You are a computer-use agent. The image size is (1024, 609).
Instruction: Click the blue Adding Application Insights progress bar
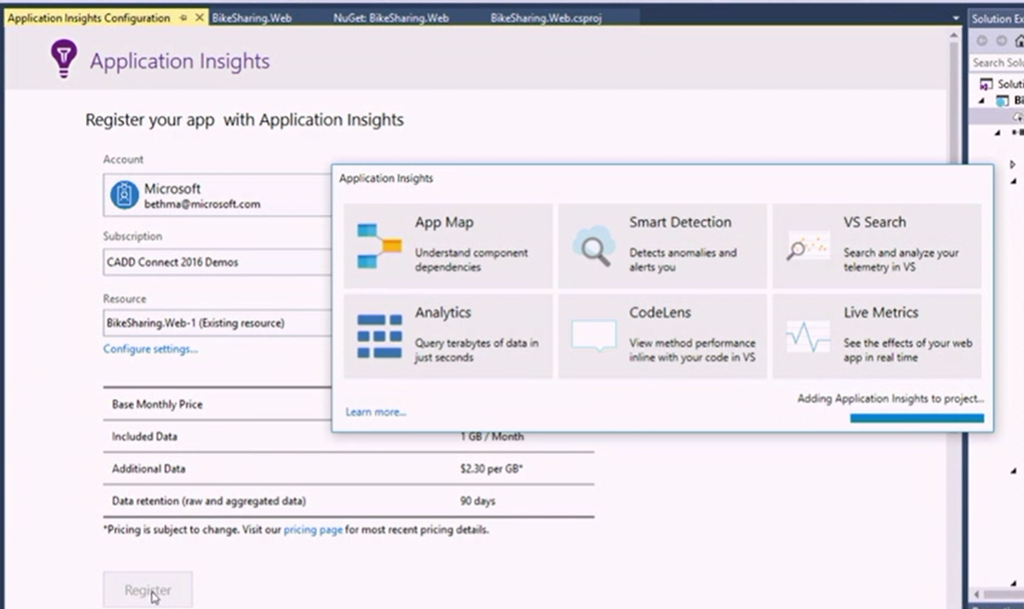916,418
